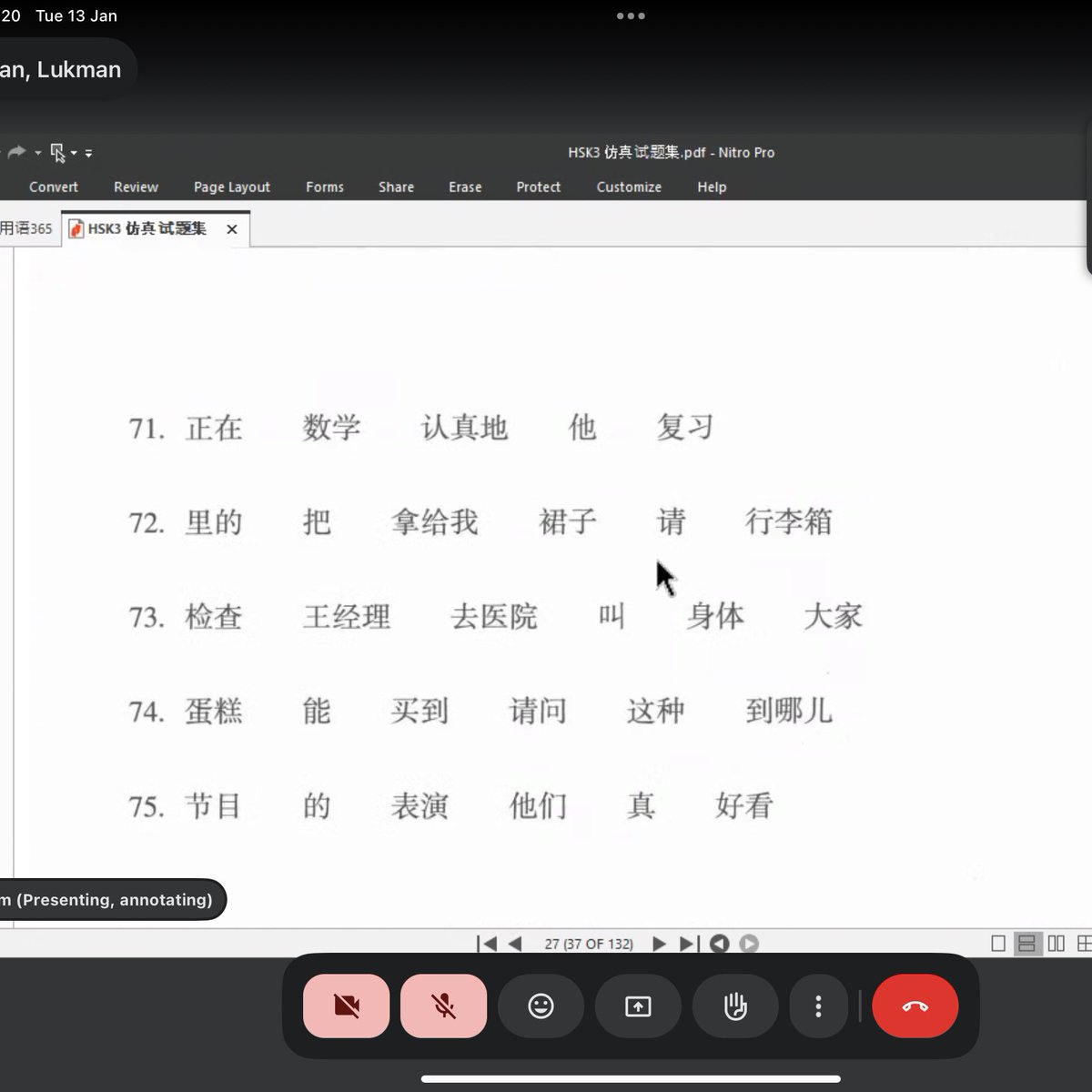Screen dimensions: 1092x1092
Task: Close the HSK3 仿真试题集 document tab
Action: (x=232, y=229)
